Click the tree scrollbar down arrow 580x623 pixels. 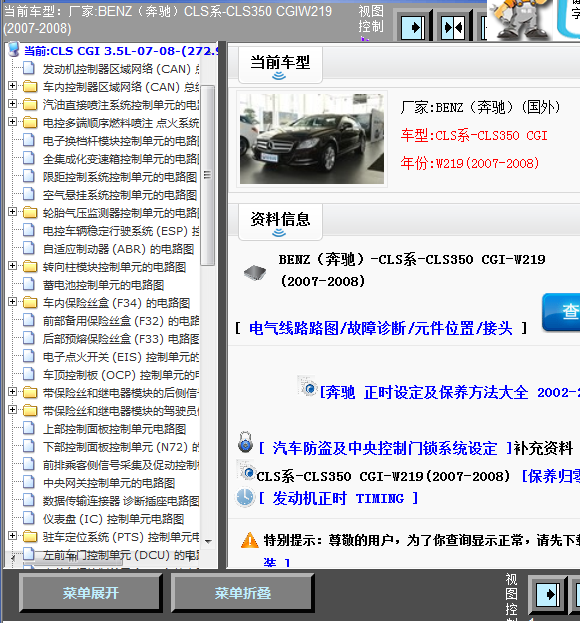[x=208, y=541]
